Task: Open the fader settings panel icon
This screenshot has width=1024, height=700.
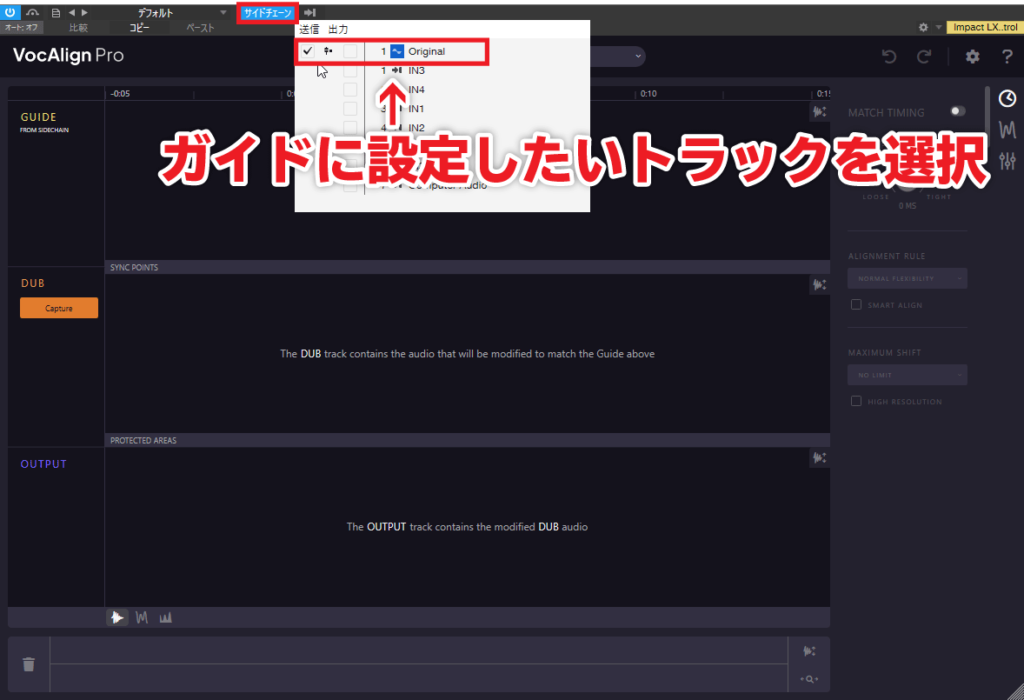Action: click(1008, 160)
